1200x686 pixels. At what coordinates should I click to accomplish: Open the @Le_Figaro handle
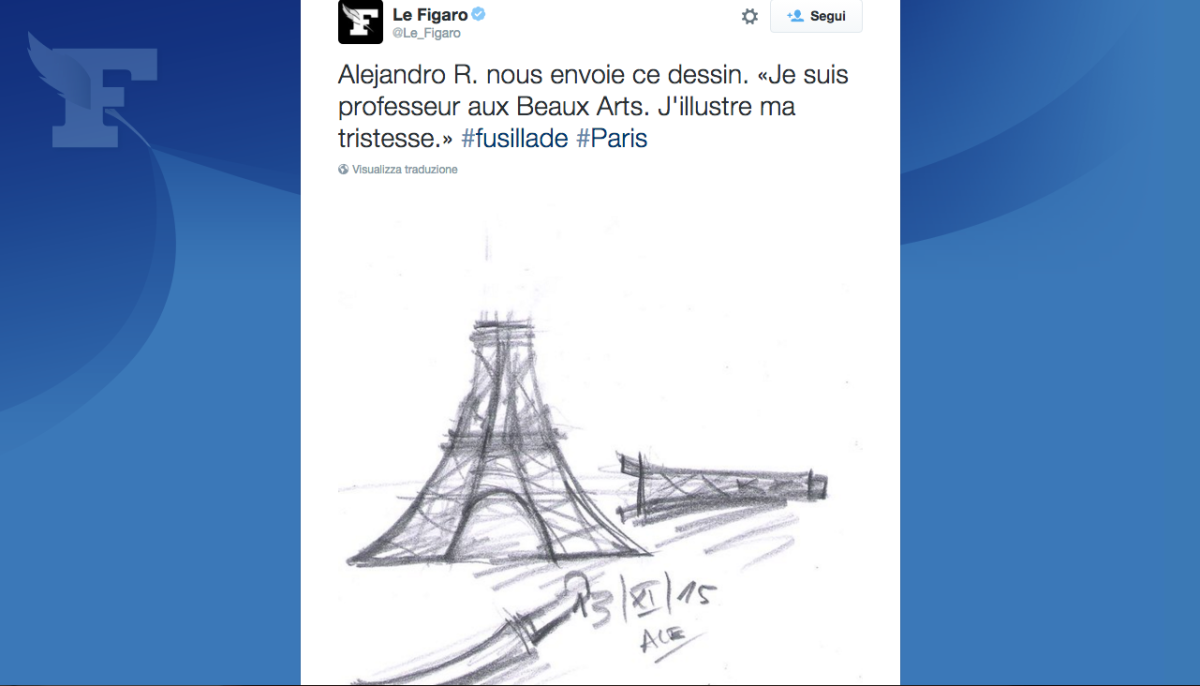point(426,33)
